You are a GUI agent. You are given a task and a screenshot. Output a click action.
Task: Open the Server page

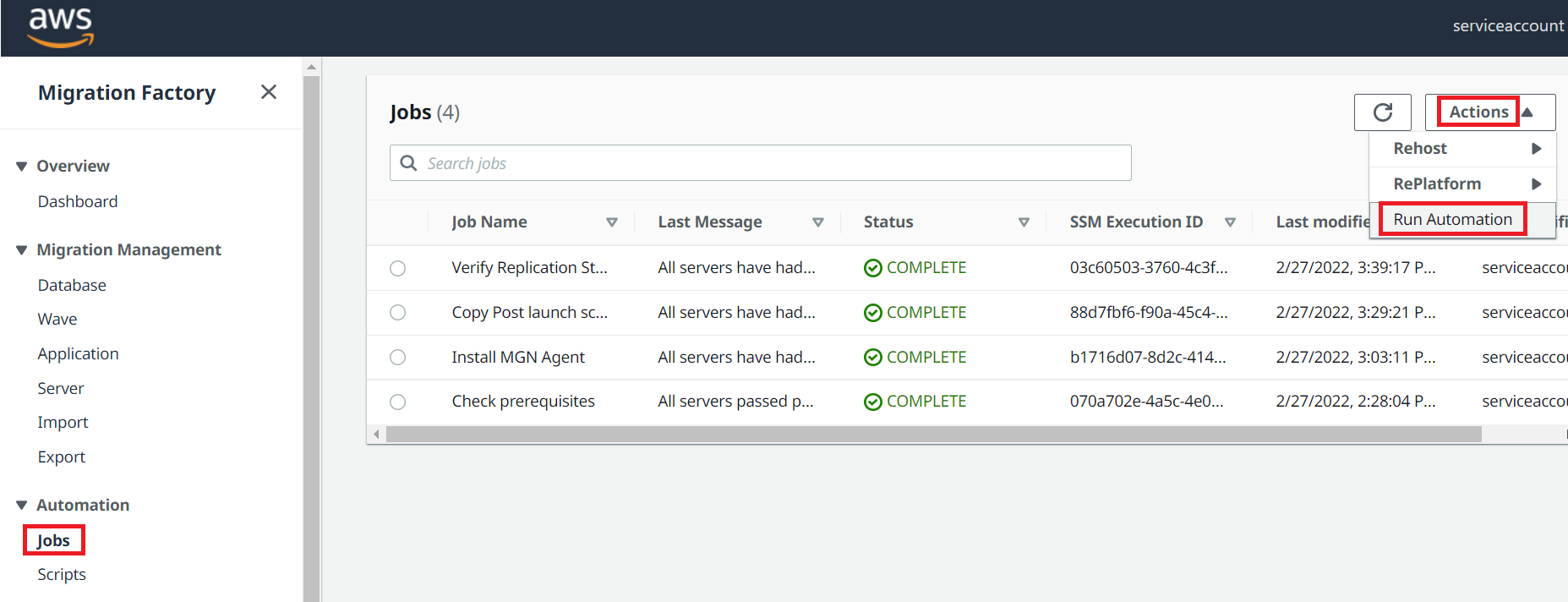click(x=61, y=389)
